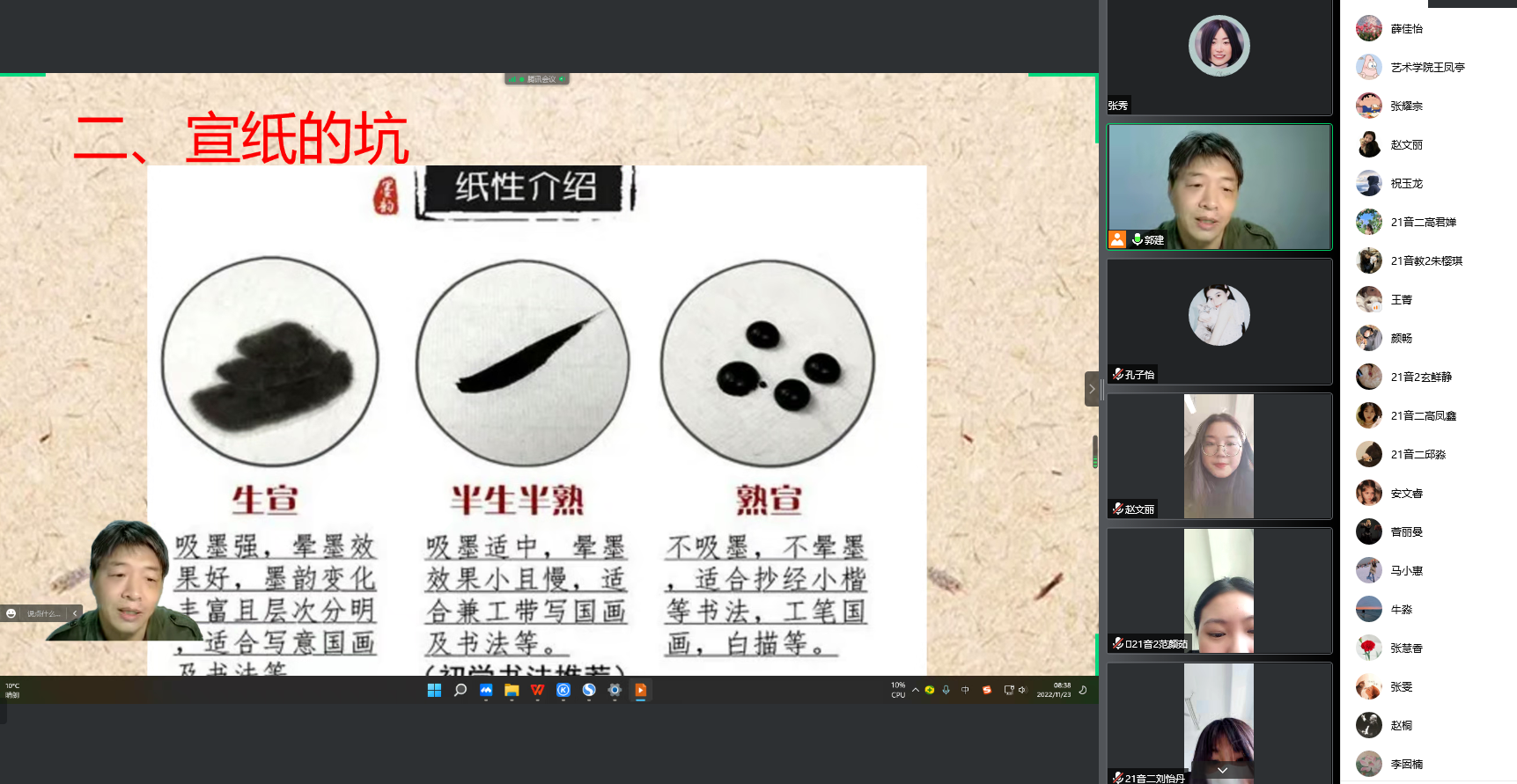1517x784 pixels.
Task: Select participant 张雯 in list
Action: [1428, 687]
